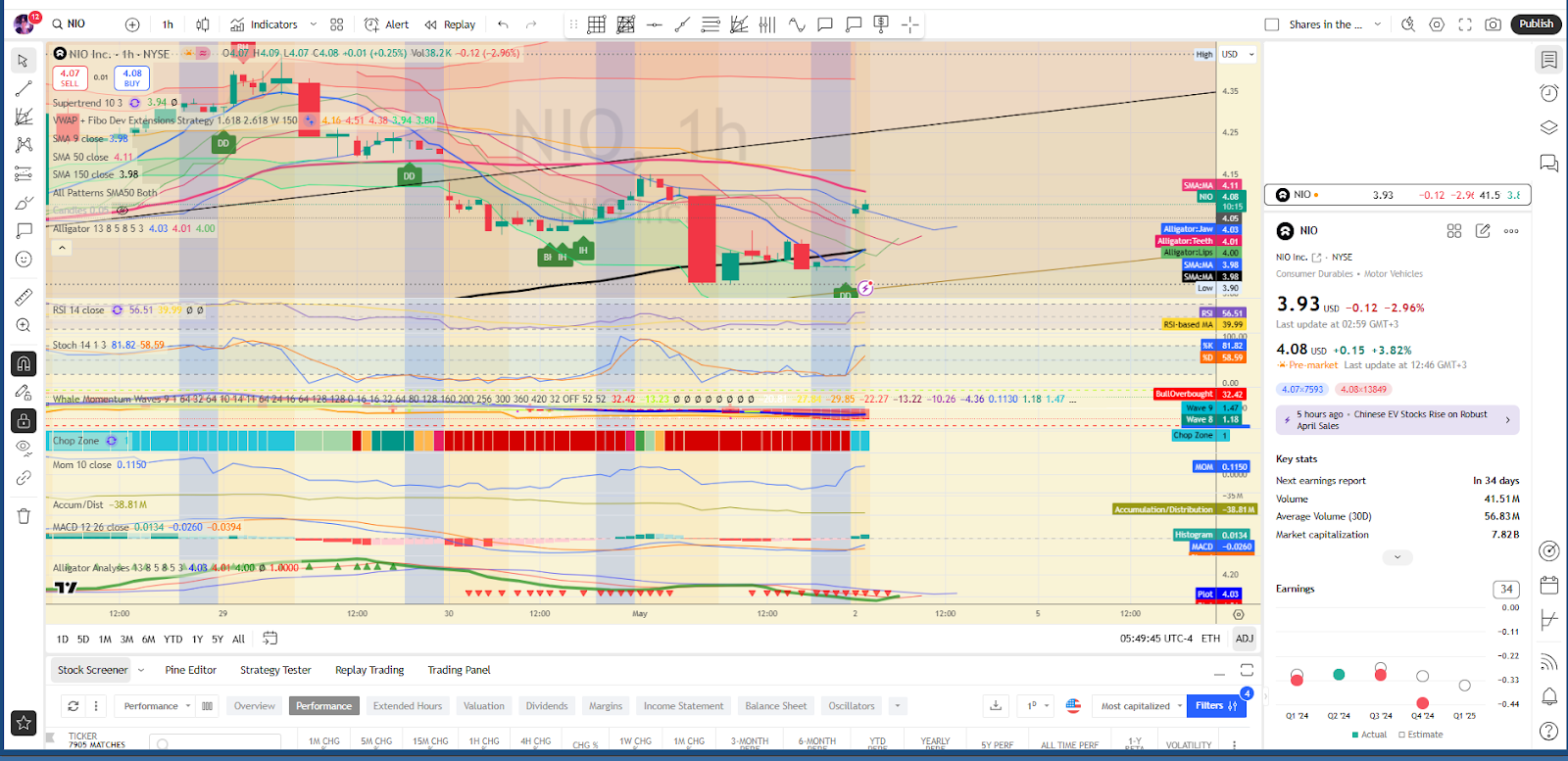
Task: Refresh the screener data
Action: [73, 706]
